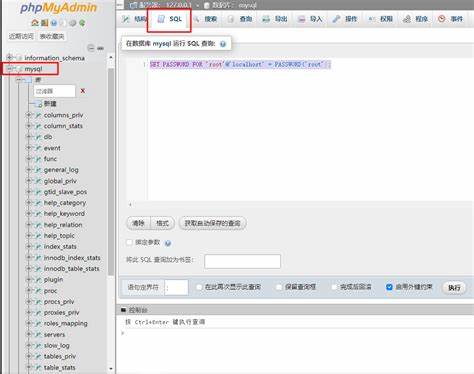Click the database icon in breadcrumb
This screenshot has height=374, width=474.
[x=207, y=5]
